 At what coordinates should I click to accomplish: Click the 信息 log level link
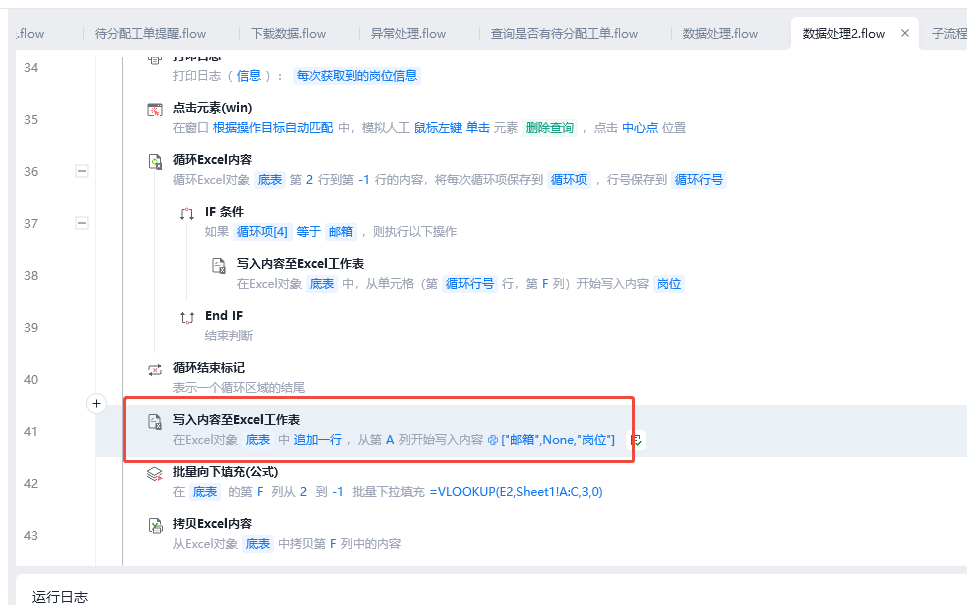249,76
